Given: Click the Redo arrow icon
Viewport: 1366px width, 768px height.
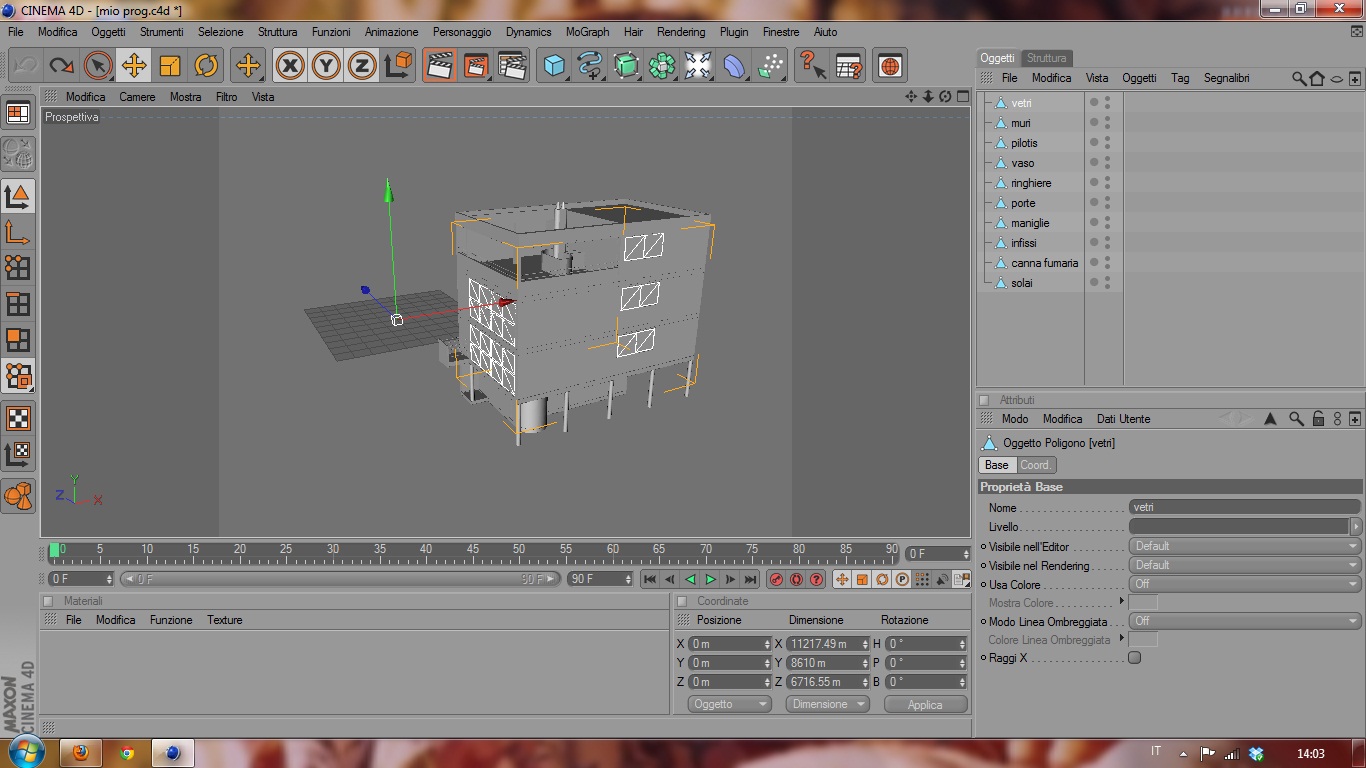Looking at the screenshot, I should (x=61, y=66).
